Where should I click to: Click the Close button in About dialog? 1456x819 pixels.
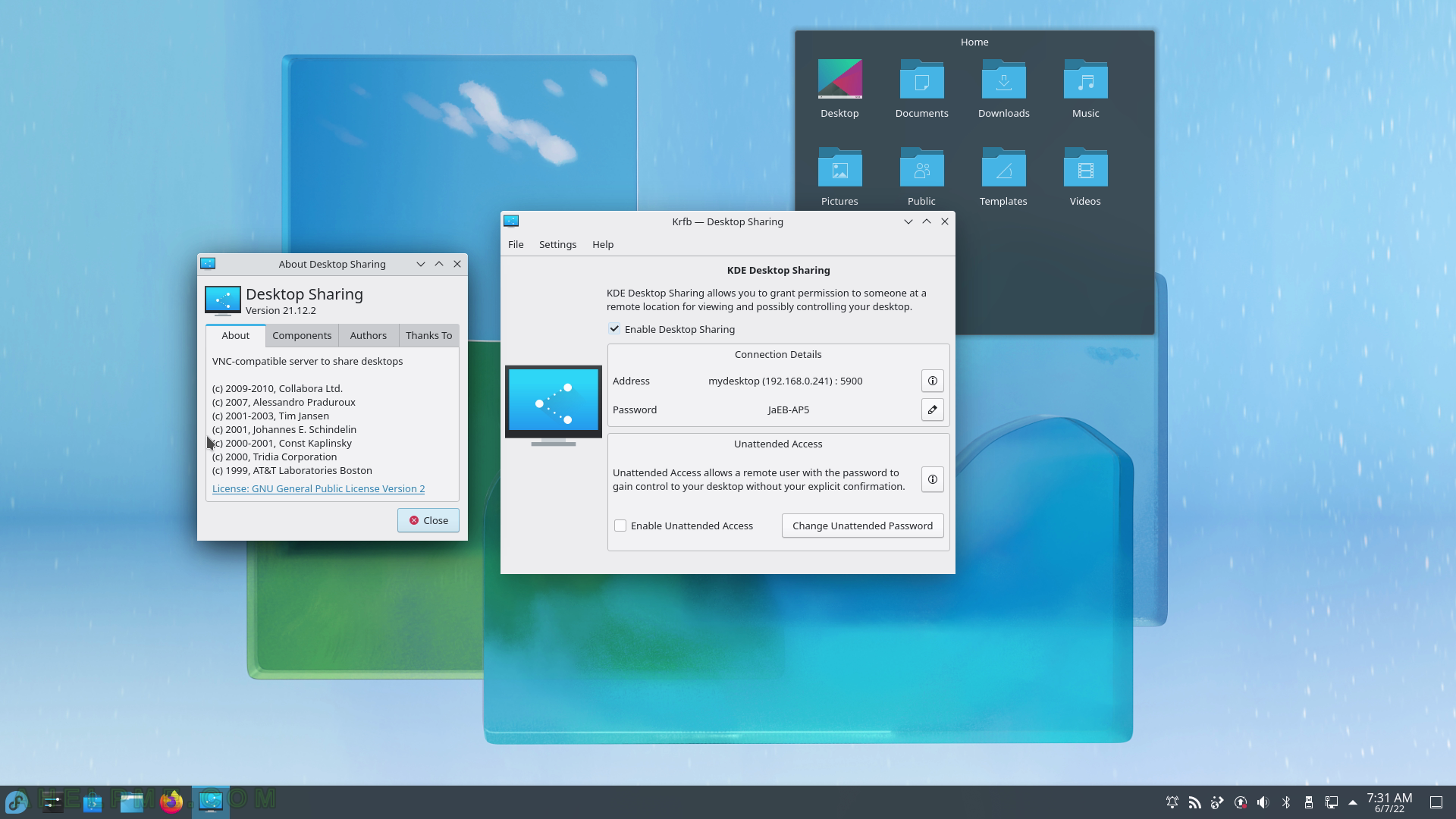coord(428,520)
